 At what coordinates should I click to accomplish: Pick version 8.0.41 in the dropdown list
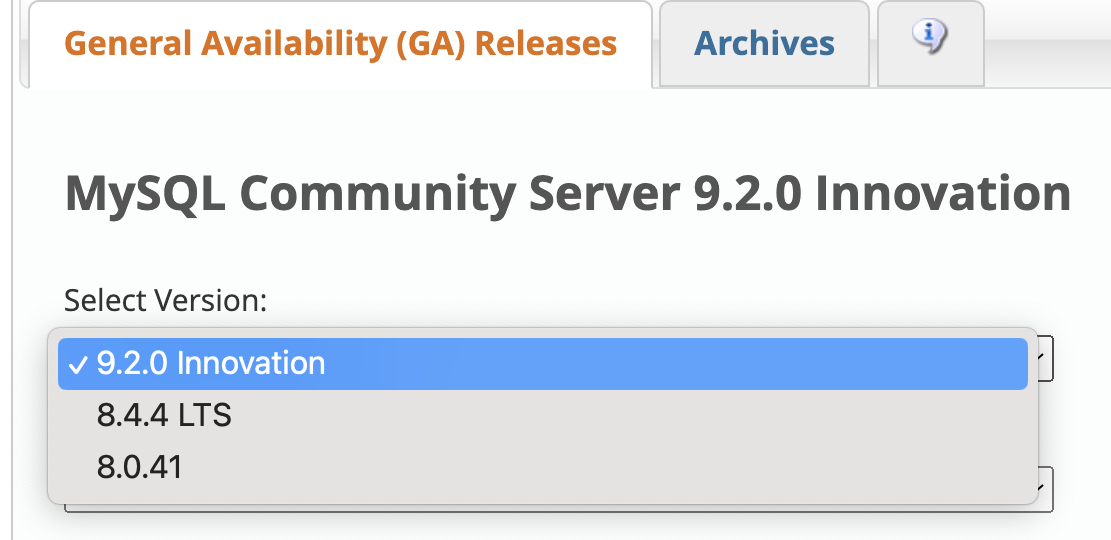(140, 467)
